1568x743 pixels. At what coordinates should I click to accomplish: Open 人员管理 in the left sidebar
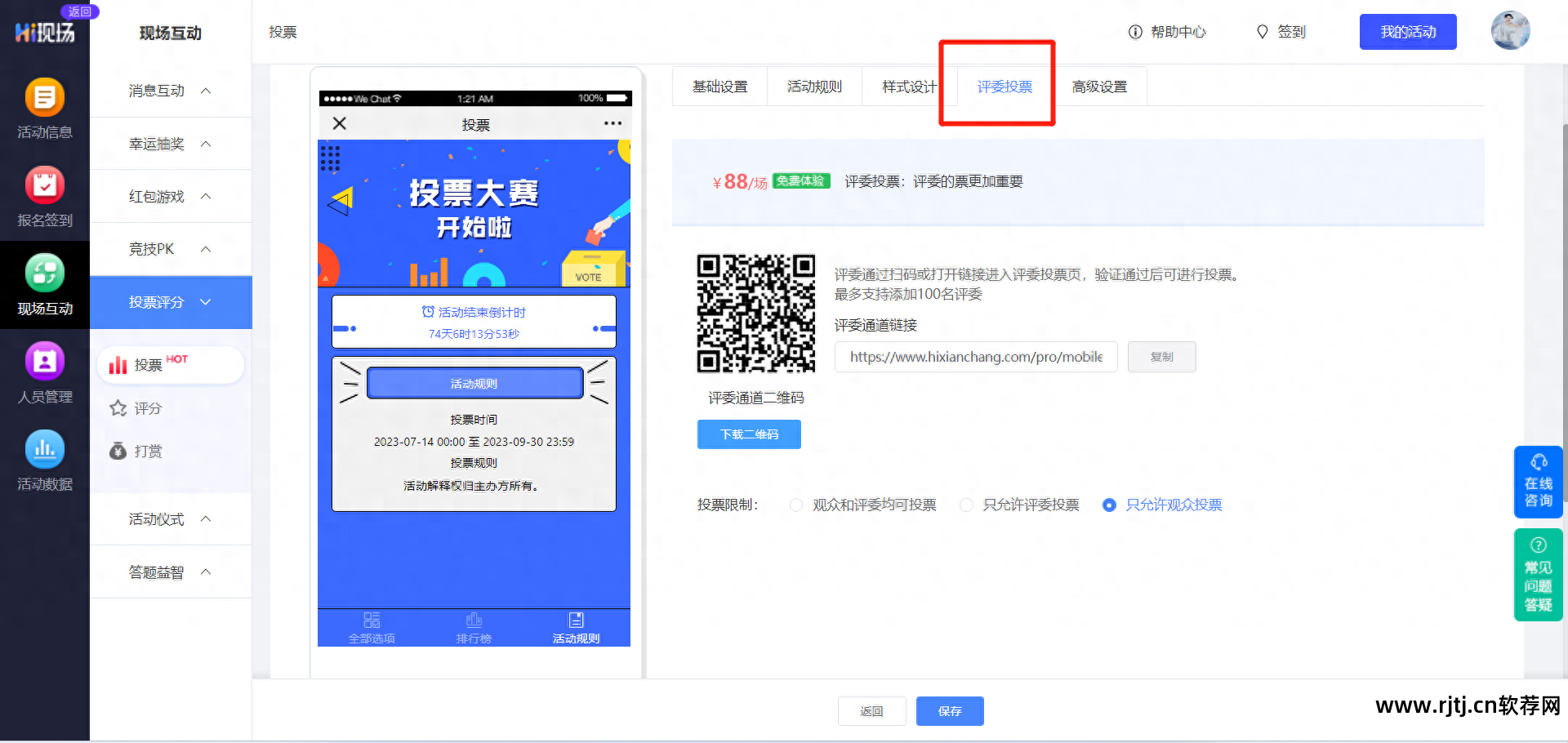pyautogui.click(x=45, y=373)
